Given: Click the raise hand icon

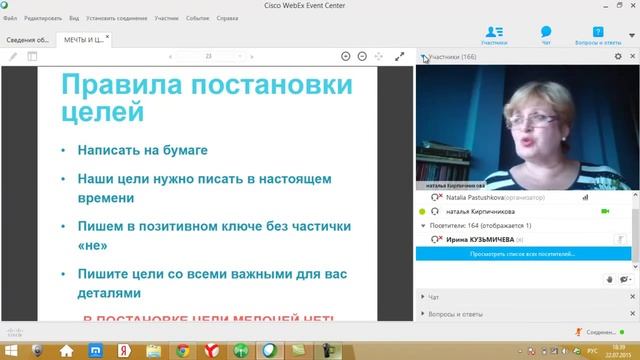Looking at the screenshot, I should pyautogui.click(x=609, y=280).
